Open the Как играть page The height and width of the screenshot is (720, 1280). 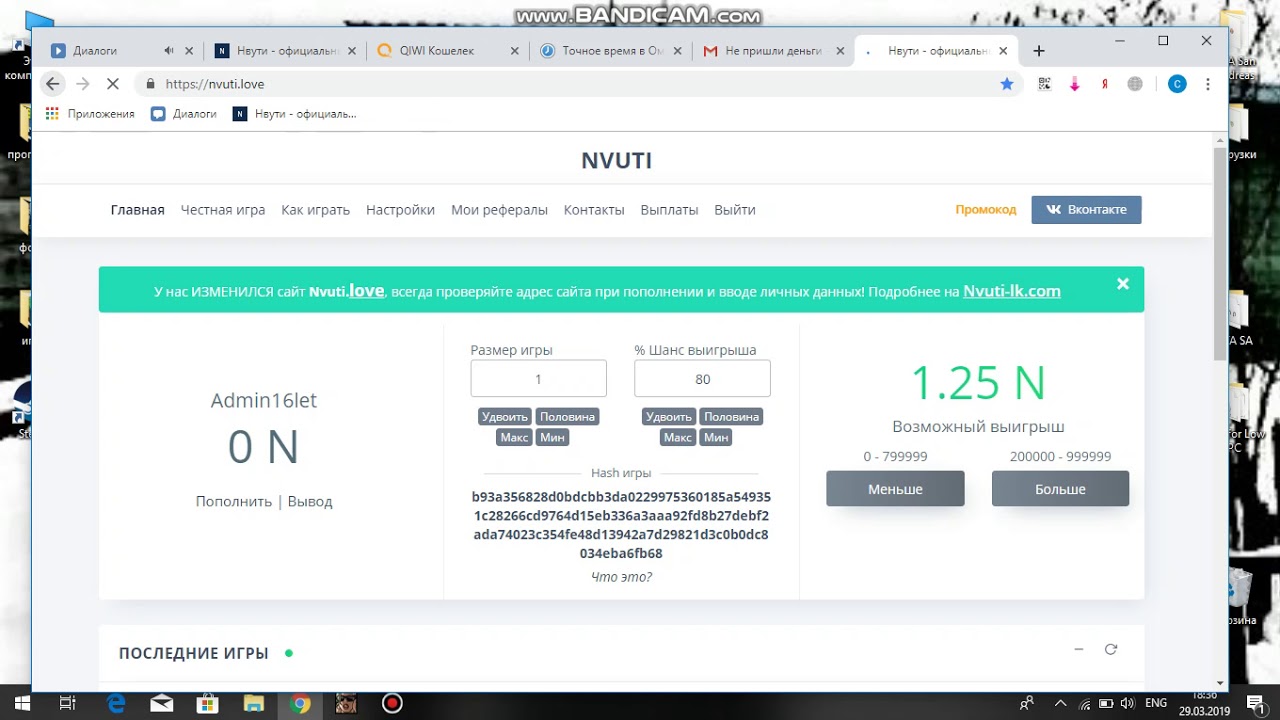(x=315, y=210)
